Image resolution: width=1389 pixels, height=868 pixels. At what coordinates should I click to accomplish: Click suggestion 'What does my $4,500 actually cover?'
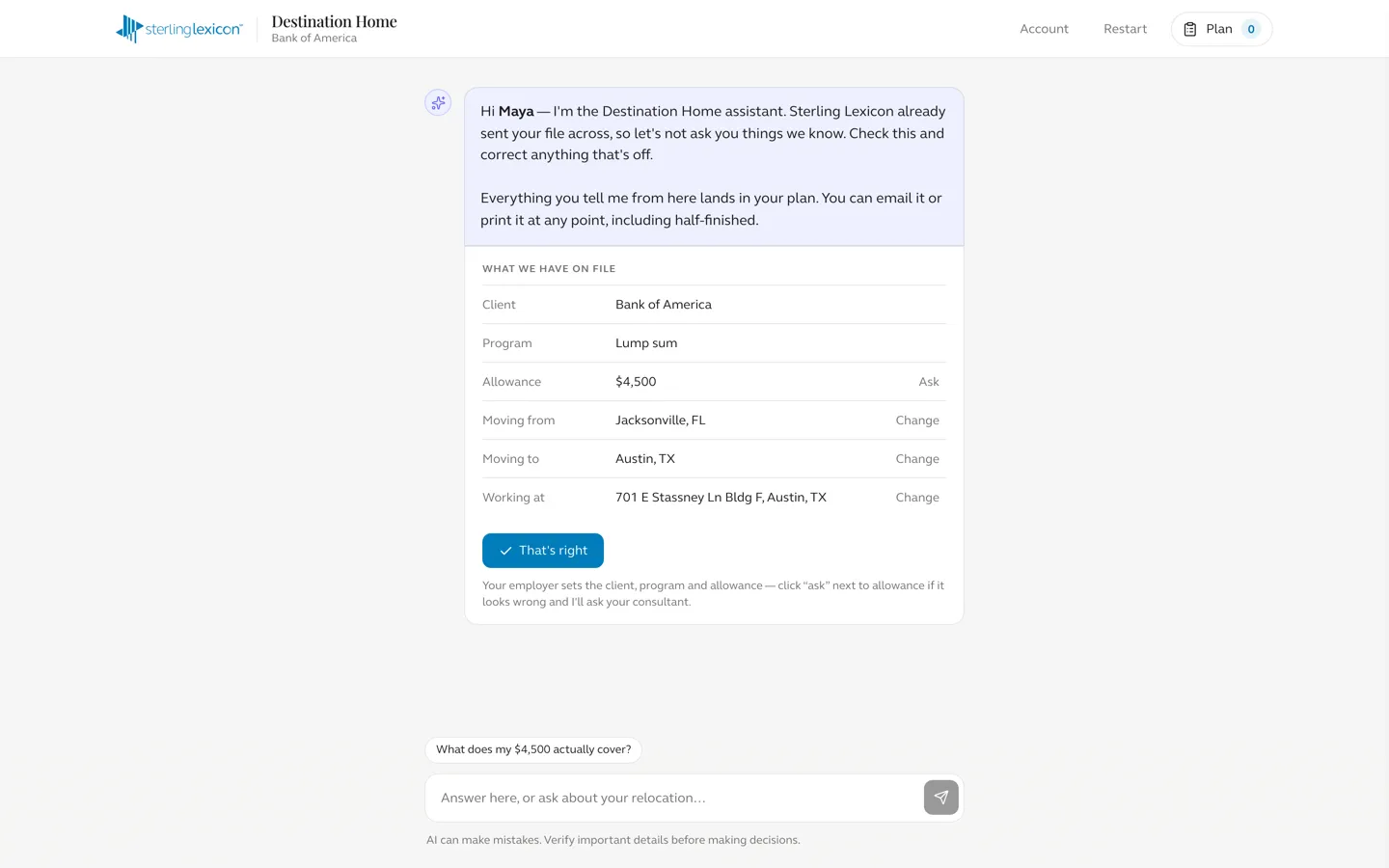tap(533, 749)
